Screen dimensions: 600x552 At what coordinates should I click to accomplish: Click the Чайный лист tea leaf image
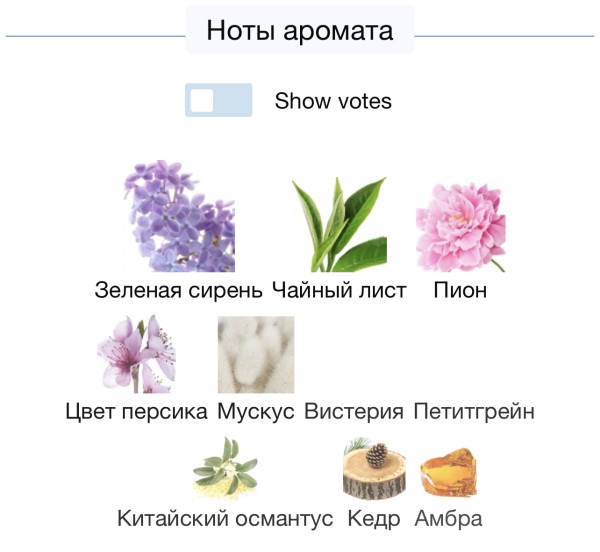coord(339,224)
